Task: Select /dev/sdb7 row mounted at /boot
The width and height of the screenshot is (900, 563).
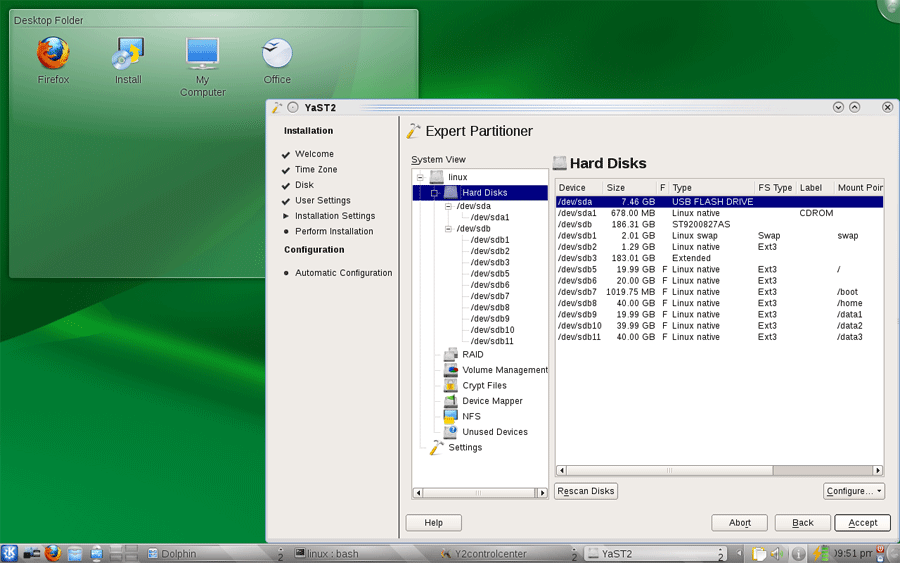Action: [x=719, y=292]
